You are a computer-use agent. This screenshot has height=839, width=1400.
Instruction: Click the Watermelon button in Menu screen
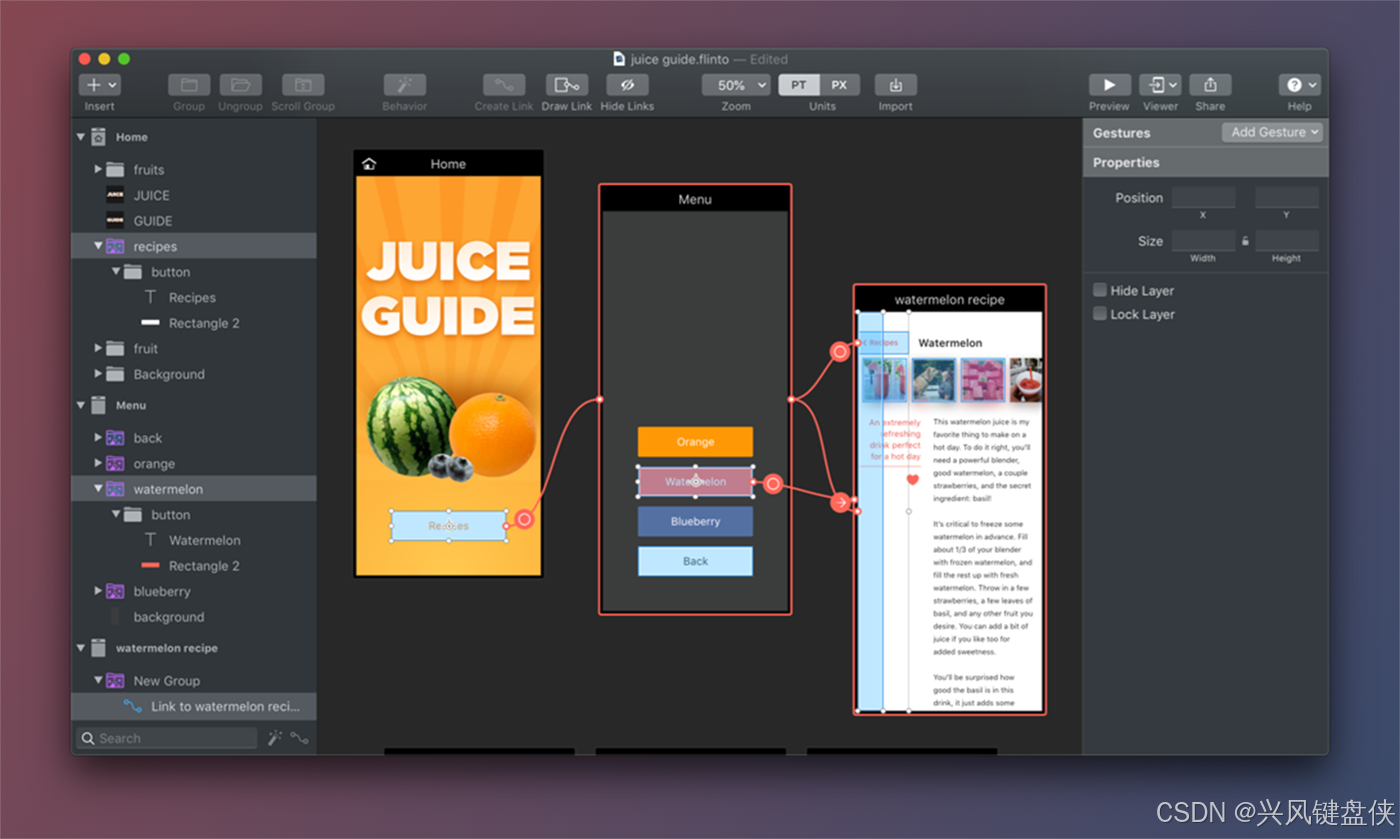coord(695,481)
